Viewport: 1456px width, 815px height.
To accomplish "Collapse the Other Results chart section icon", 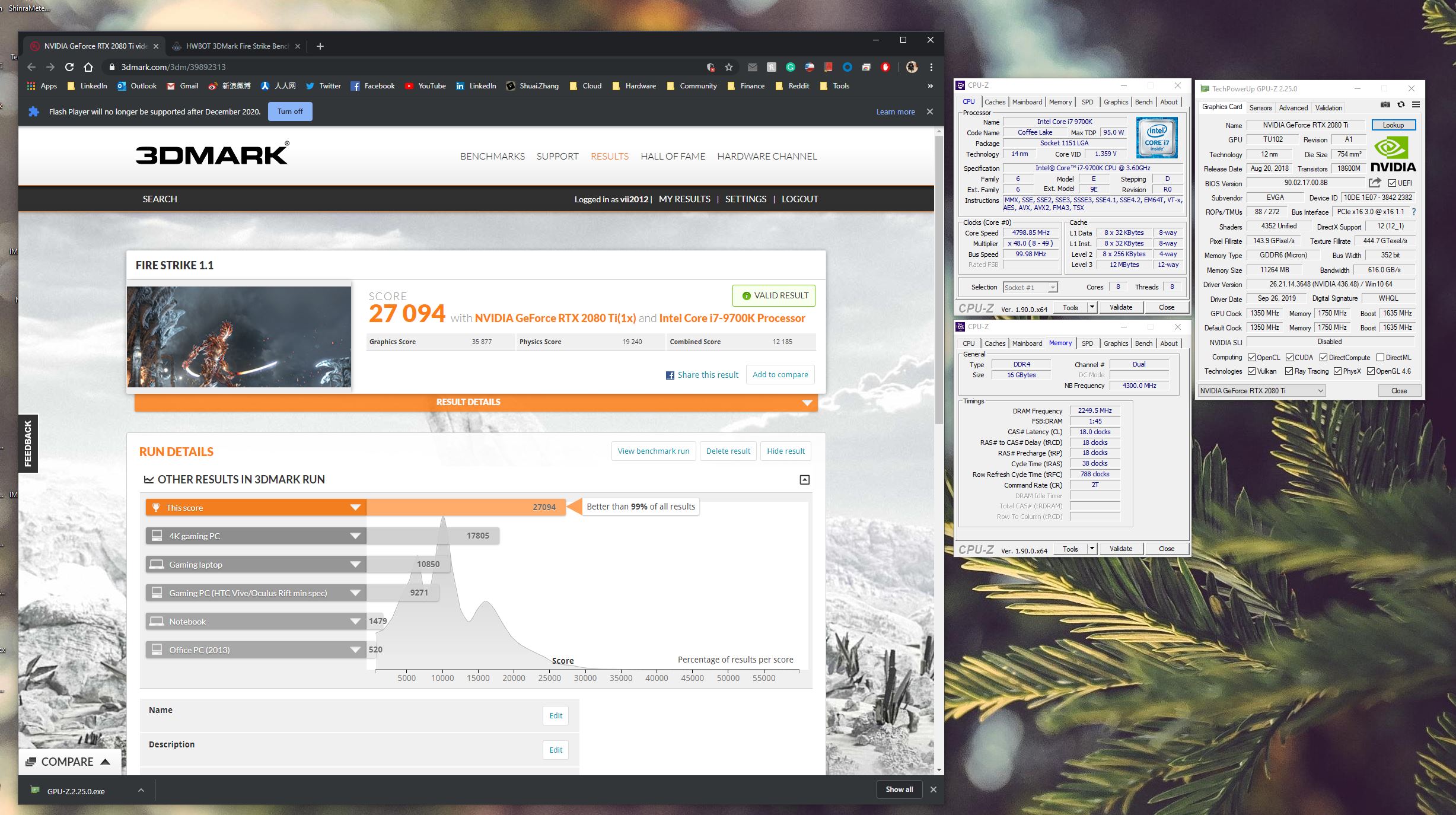I will pos(805,480).
